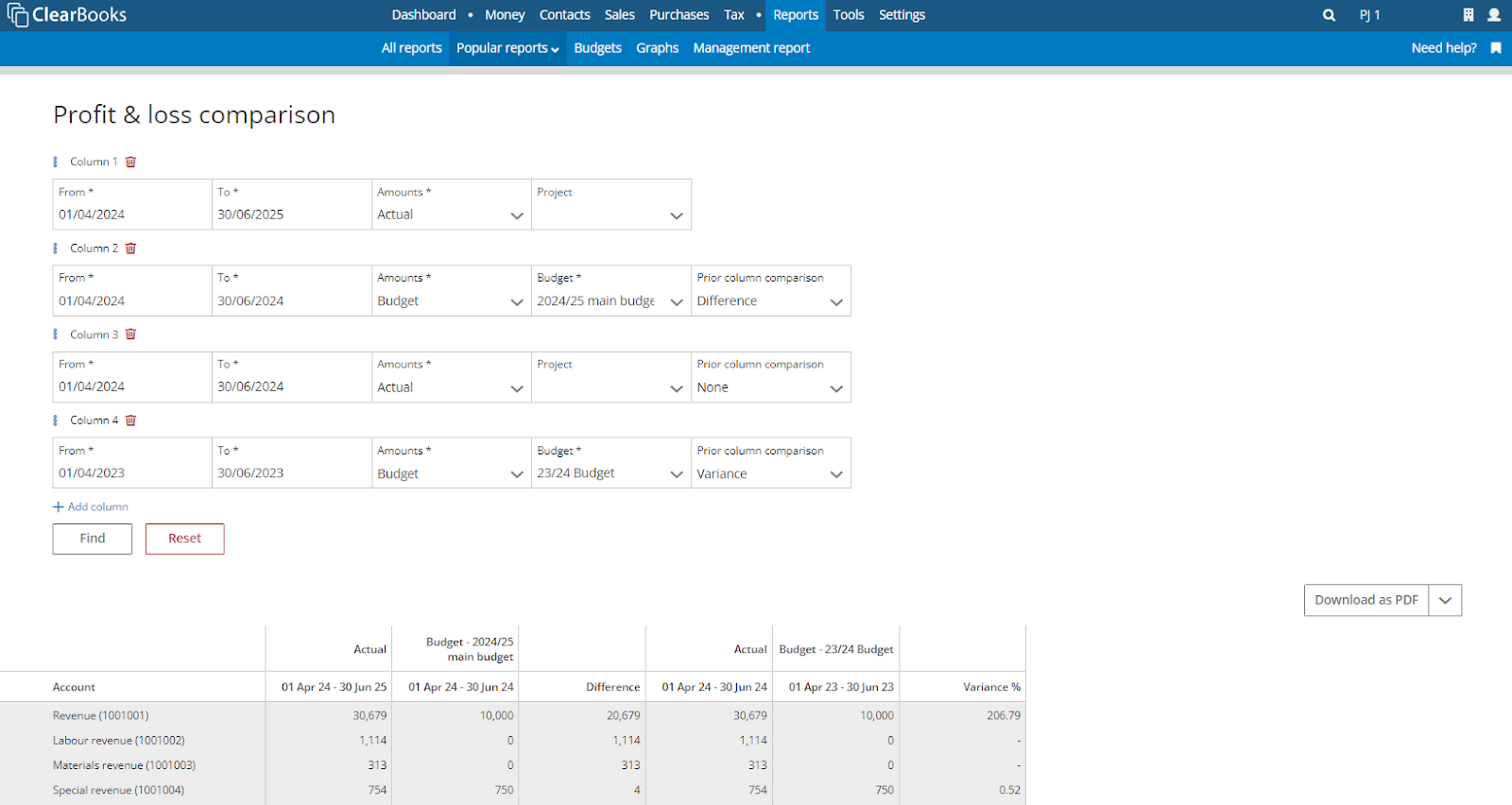Grab the Column 2 drag handle
Viewport: 1512px width, 805px height.
coord(56,248)
